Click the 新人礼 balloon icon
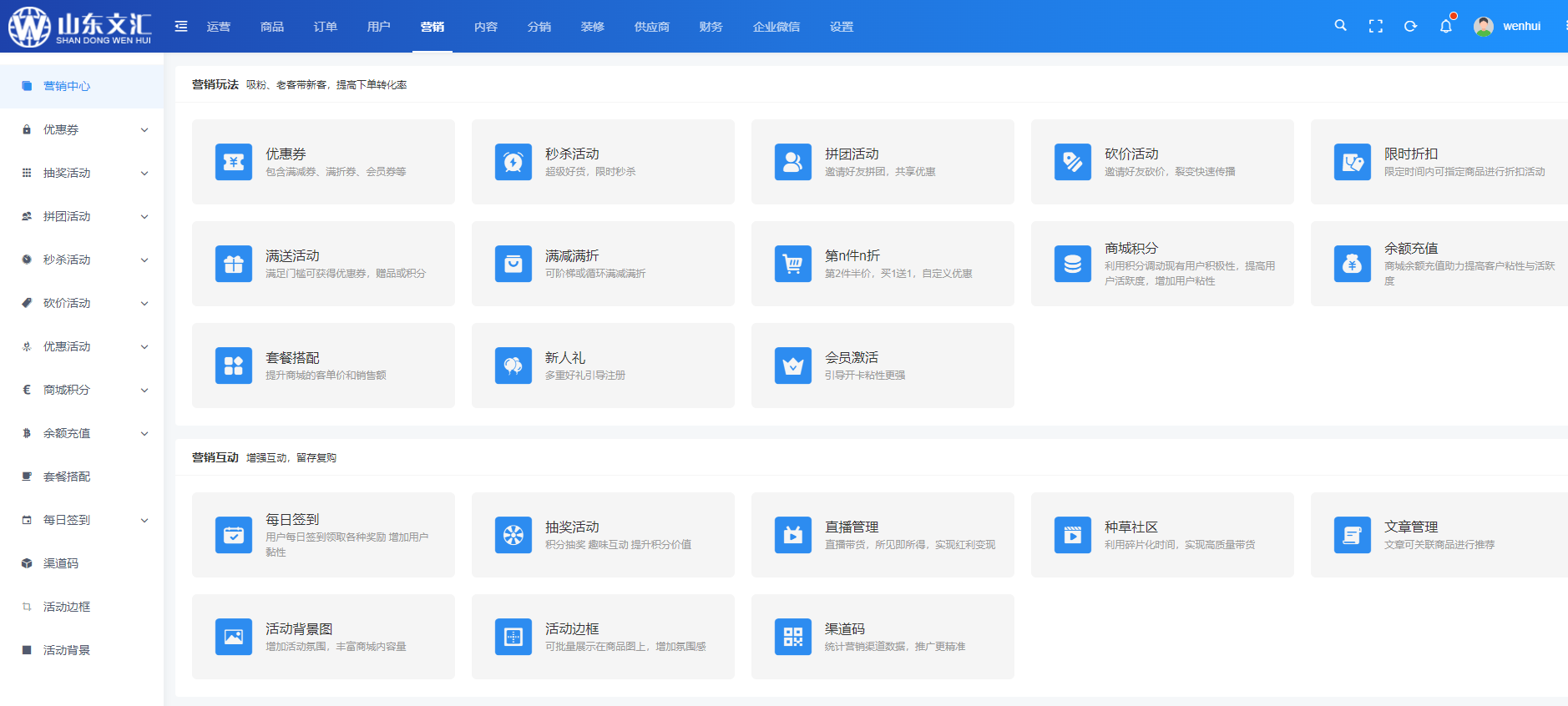This screenshot has width=1568, height=706. (513, 366)
